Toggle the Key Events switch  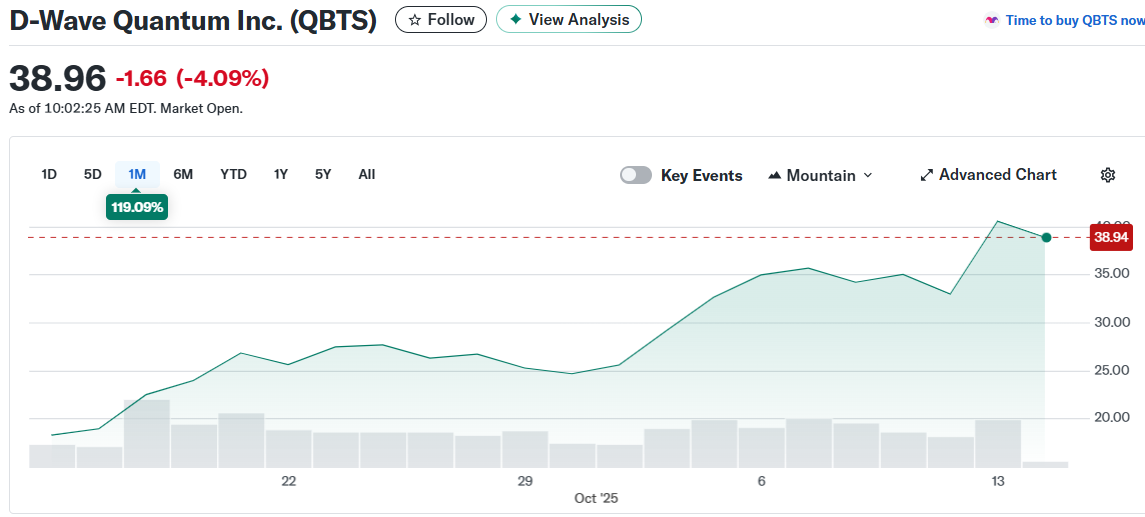pos(636,175)
